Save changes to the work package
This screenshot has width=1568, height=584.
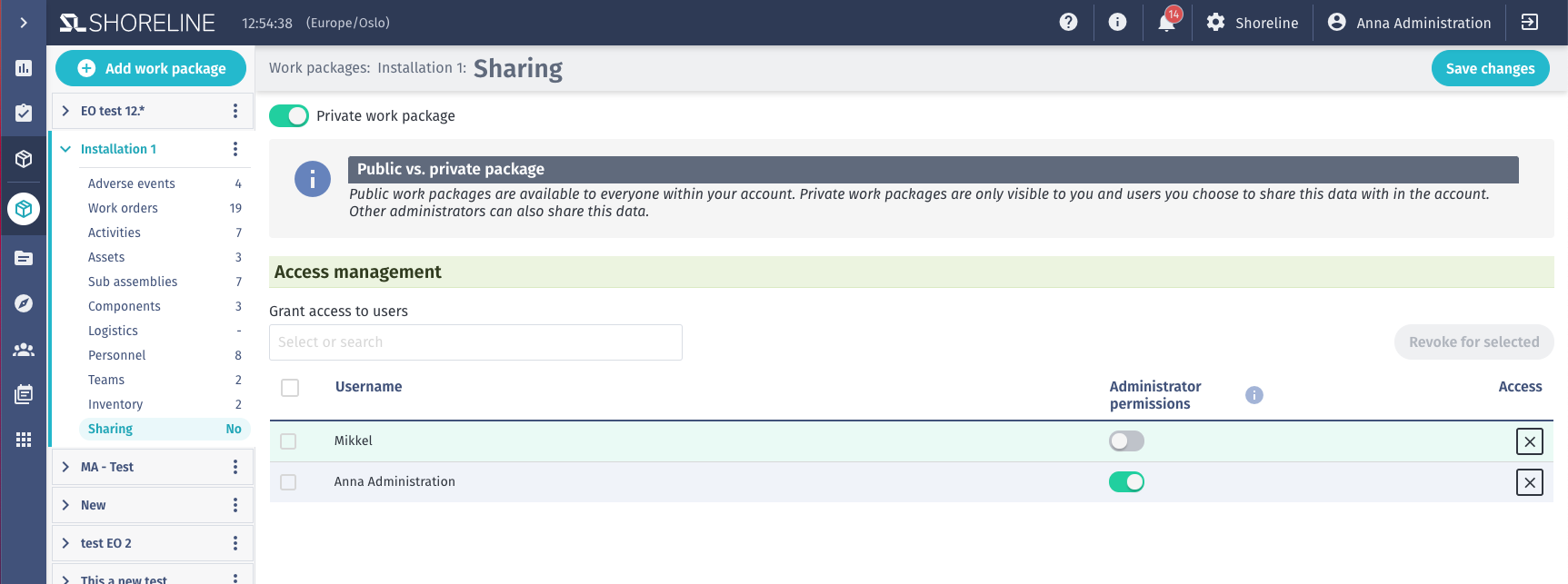coord(1490,68)
